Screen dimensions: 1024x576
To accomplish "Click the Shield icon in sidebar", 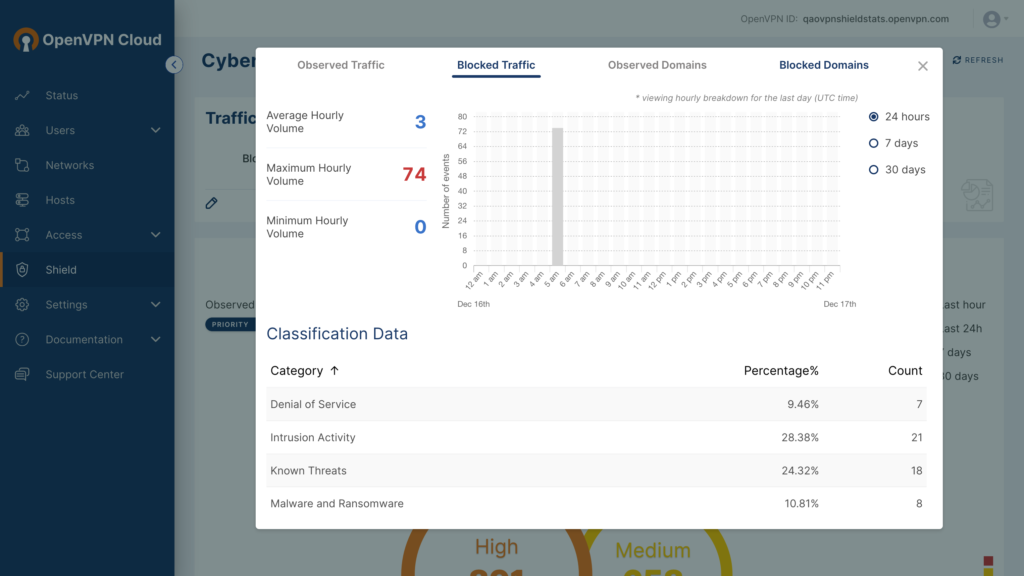I will [x=22, y=270].
